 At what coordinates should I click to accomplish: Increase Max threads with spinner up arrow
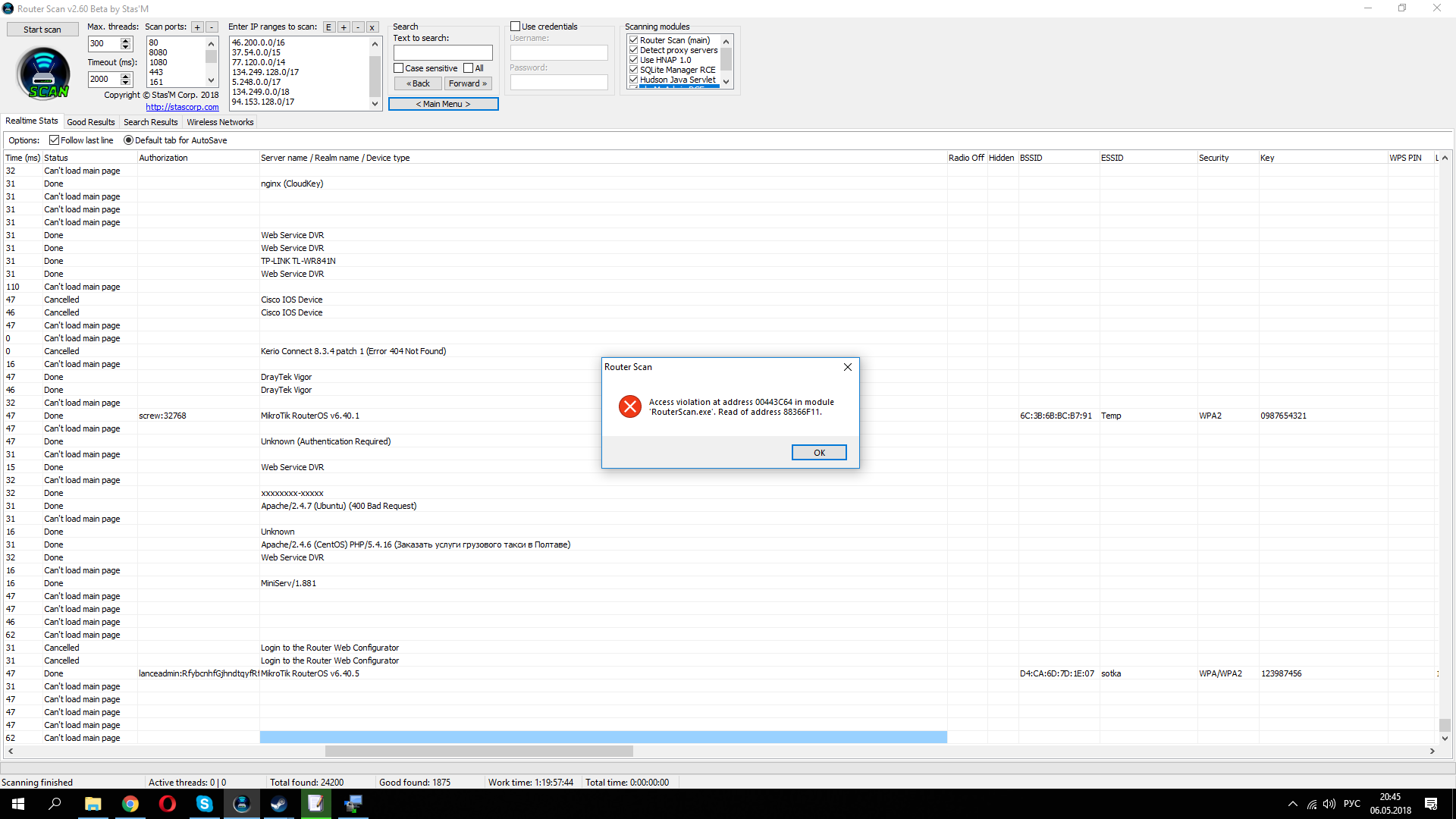126,40
